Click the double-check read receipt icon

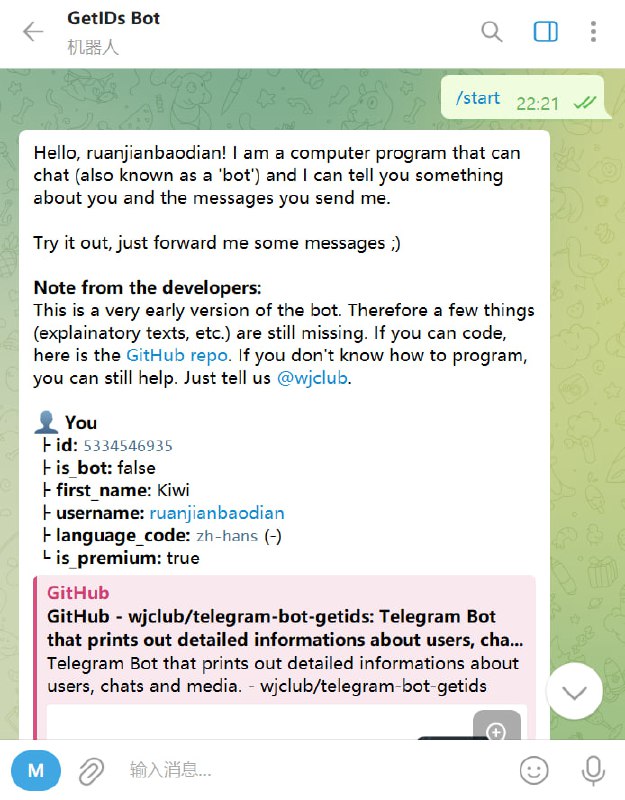584,104
